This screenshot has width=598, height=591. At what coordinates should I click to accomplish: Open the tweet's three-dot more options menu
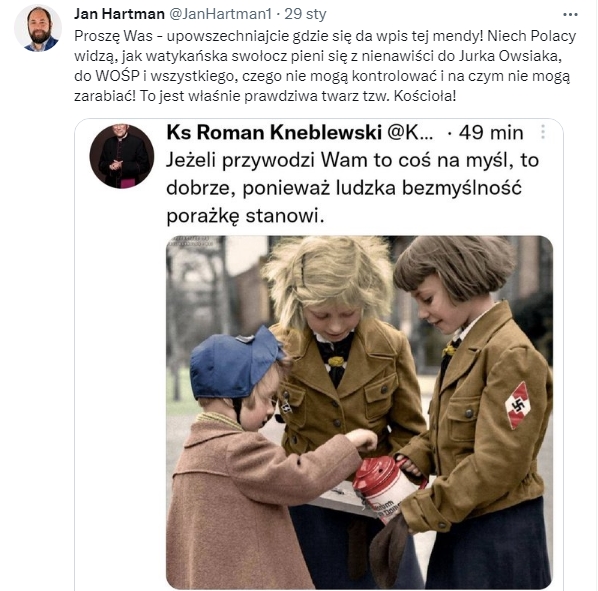click(570, 15)
